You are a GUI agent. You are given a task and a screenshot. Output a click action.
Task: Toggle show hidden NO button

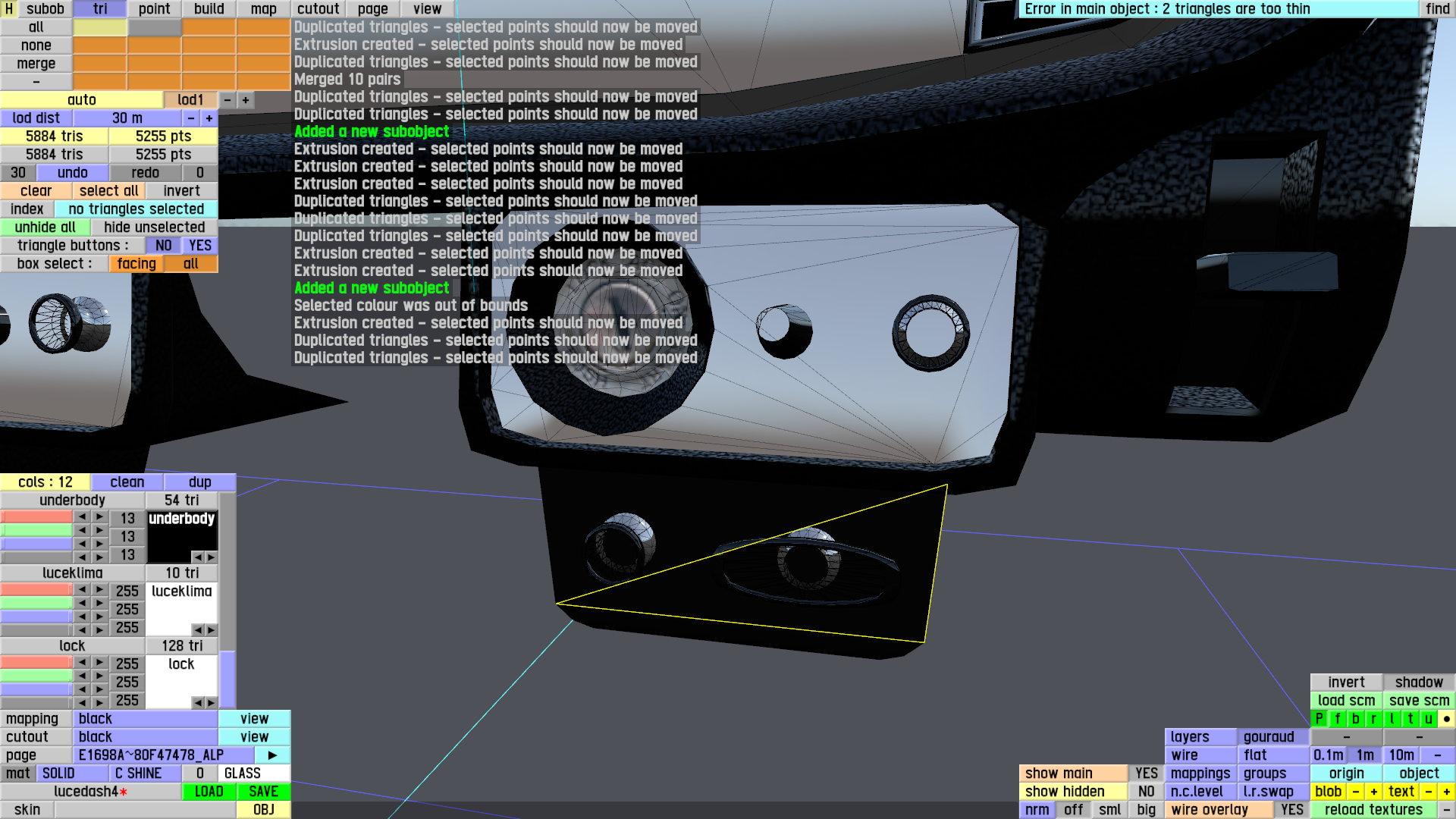pos(1146,792)
